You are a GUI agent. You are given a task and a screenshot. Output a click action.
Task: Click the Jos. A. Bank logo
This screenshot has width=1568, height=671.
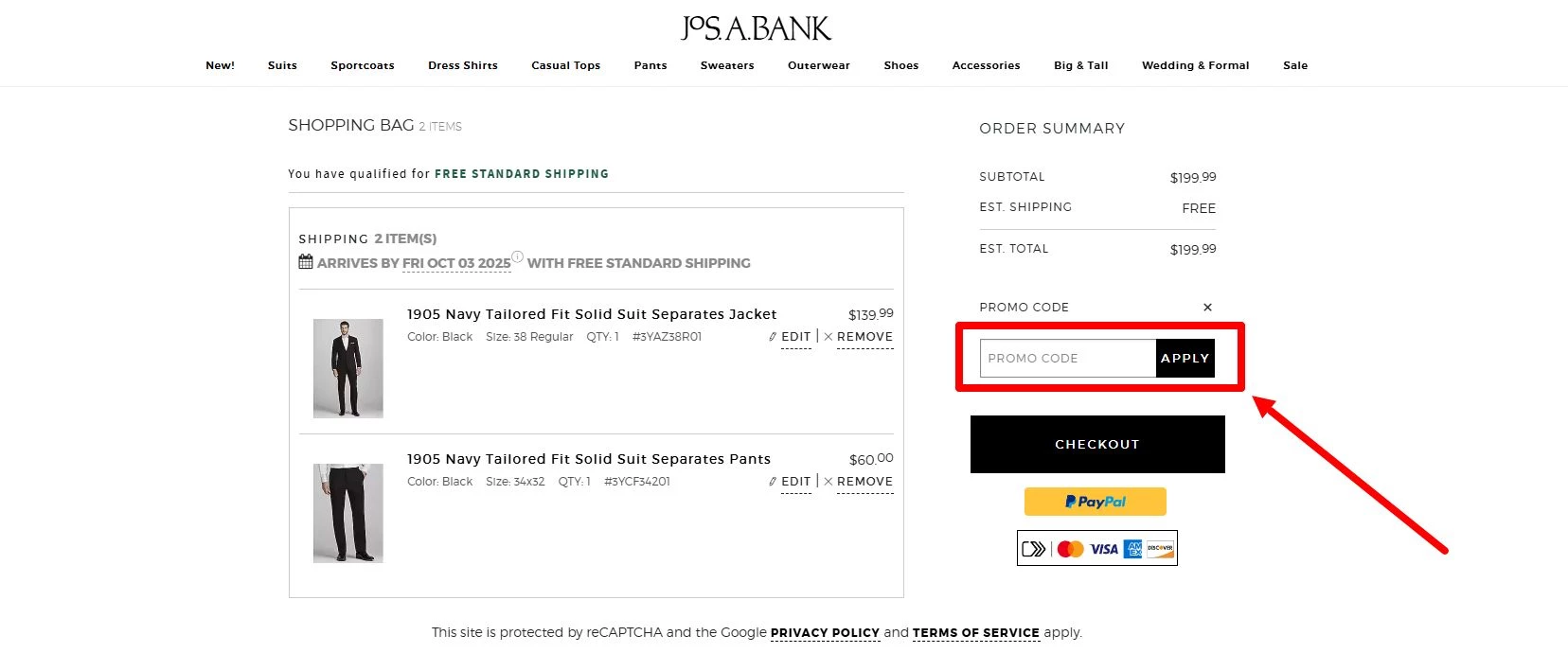[x=756, y=28]
